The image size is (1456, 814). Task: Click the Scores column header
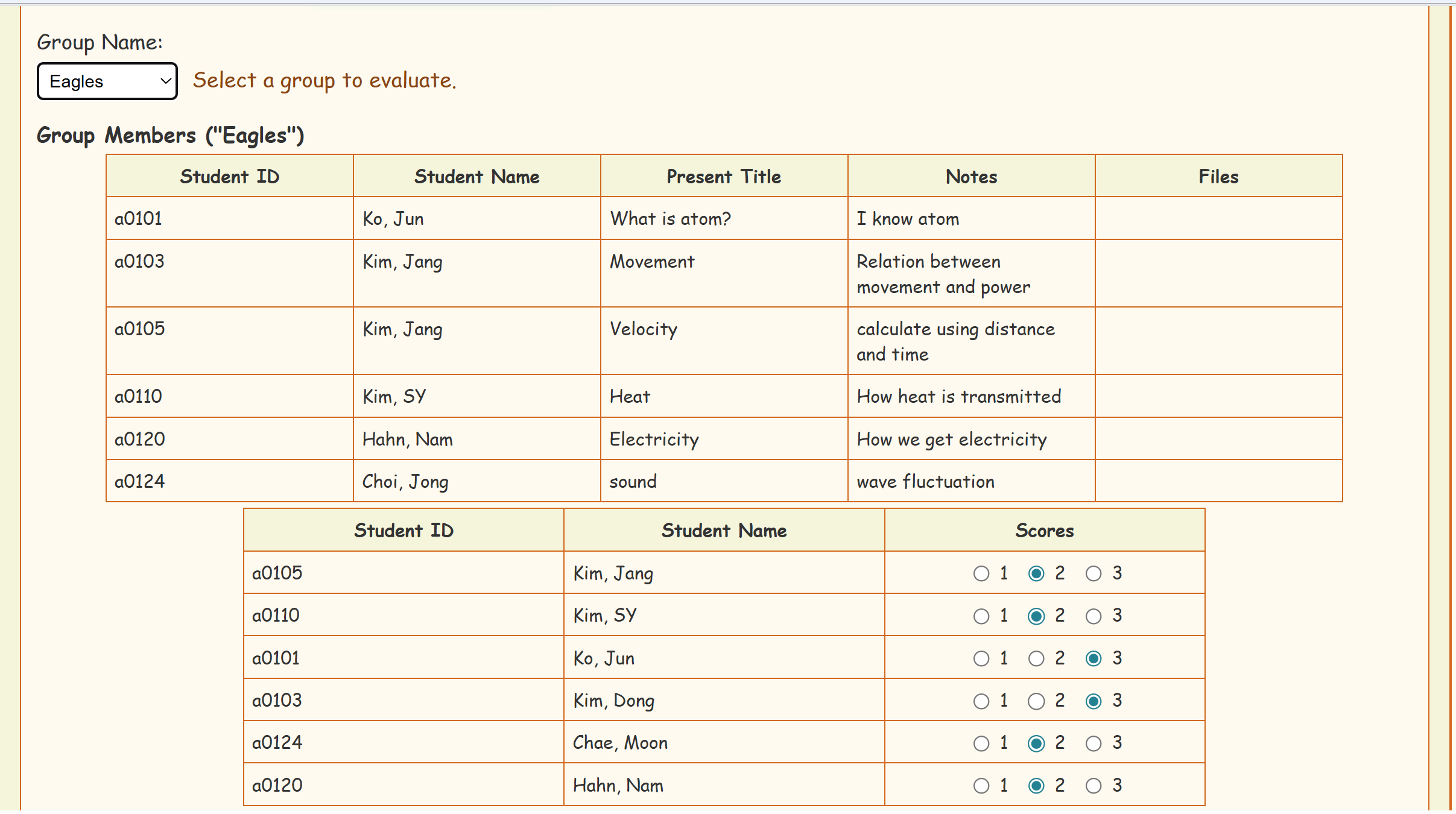click(1044, 530)
